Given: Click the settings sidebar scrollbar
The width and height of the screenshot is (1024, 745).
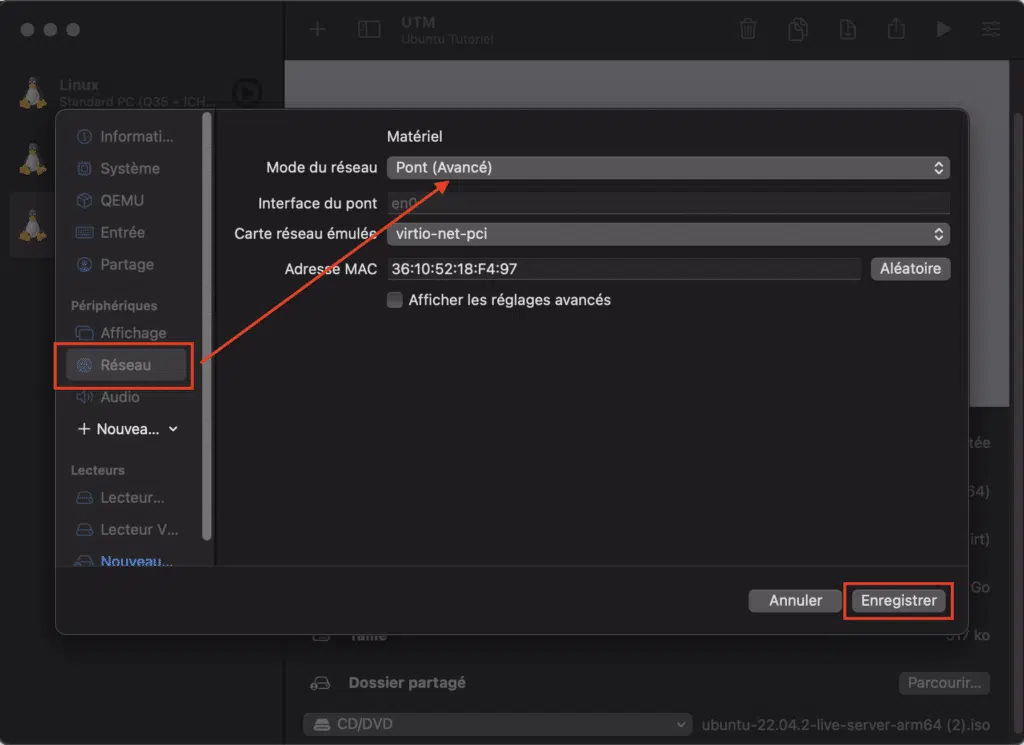Looking at the screenshot, I should [x=207, y=326].
